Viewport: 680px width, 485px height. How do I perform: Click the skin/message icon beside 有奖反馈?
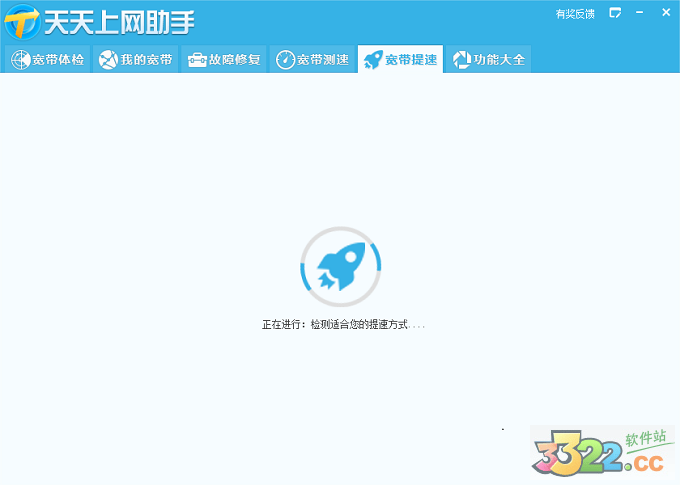point(615,13)
